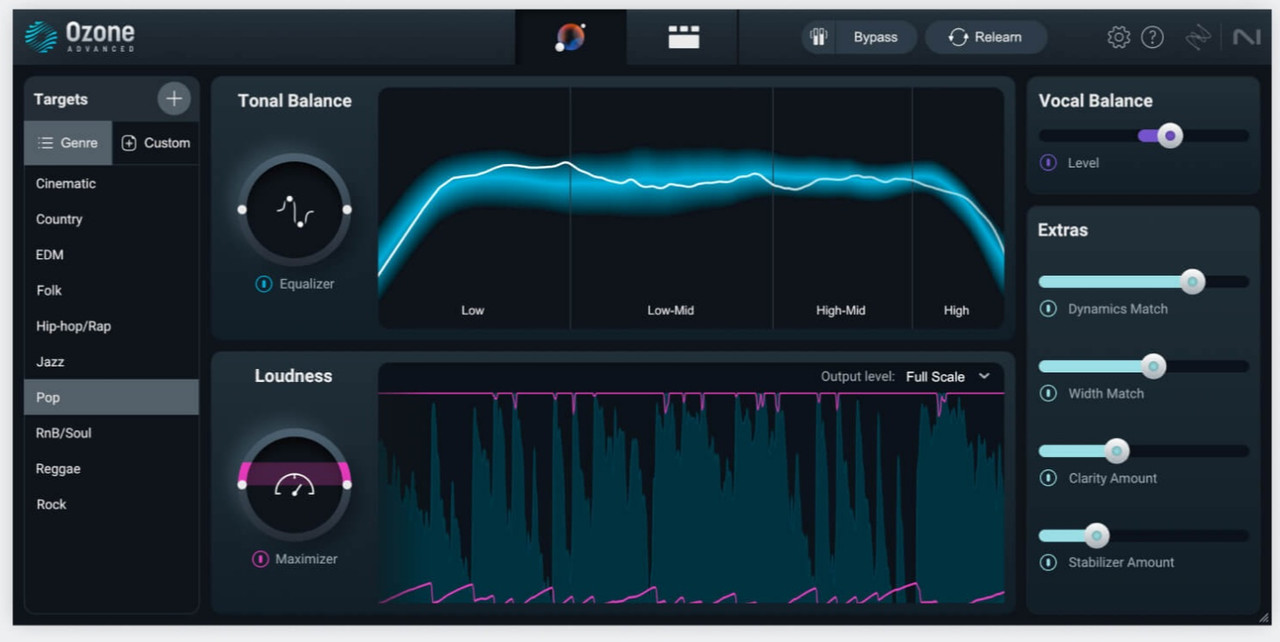Click the Low-Mid band in Tonal Balance graph

coord(671,208)
